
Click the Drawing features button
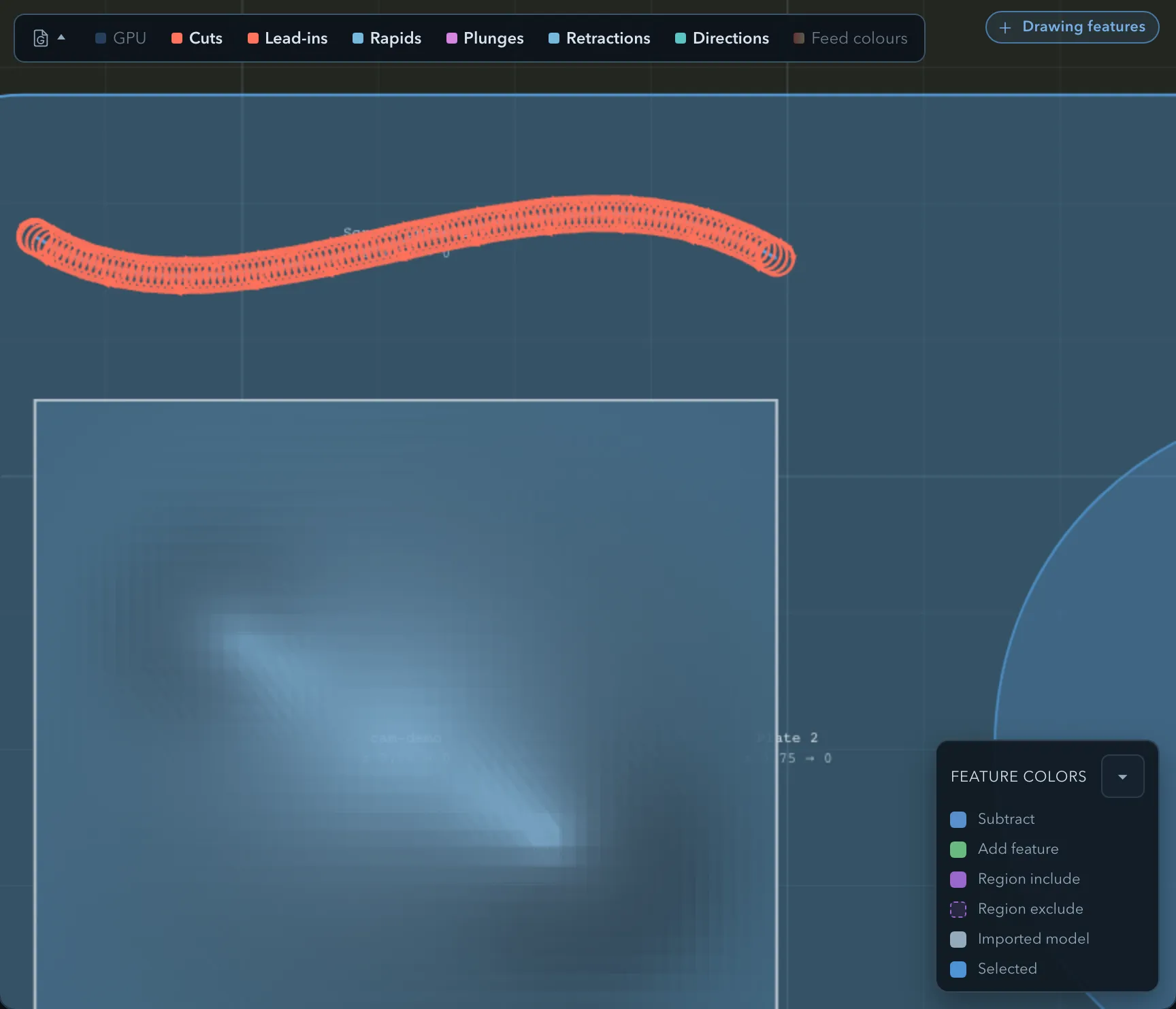(1072, 27)
